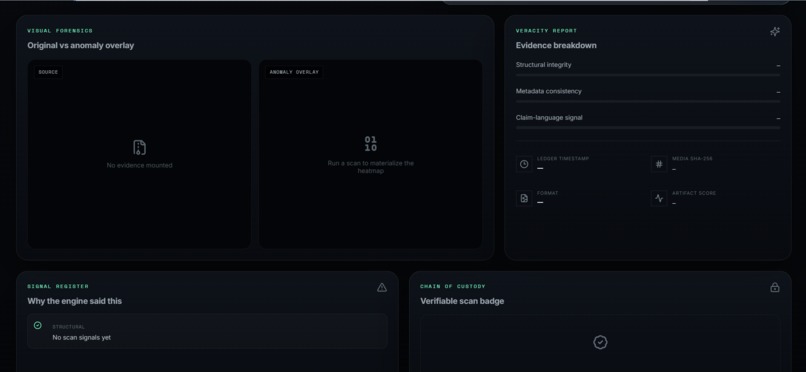
Task: Click the LEDGER TIMESTAMP label
Action: pos(563,159)
